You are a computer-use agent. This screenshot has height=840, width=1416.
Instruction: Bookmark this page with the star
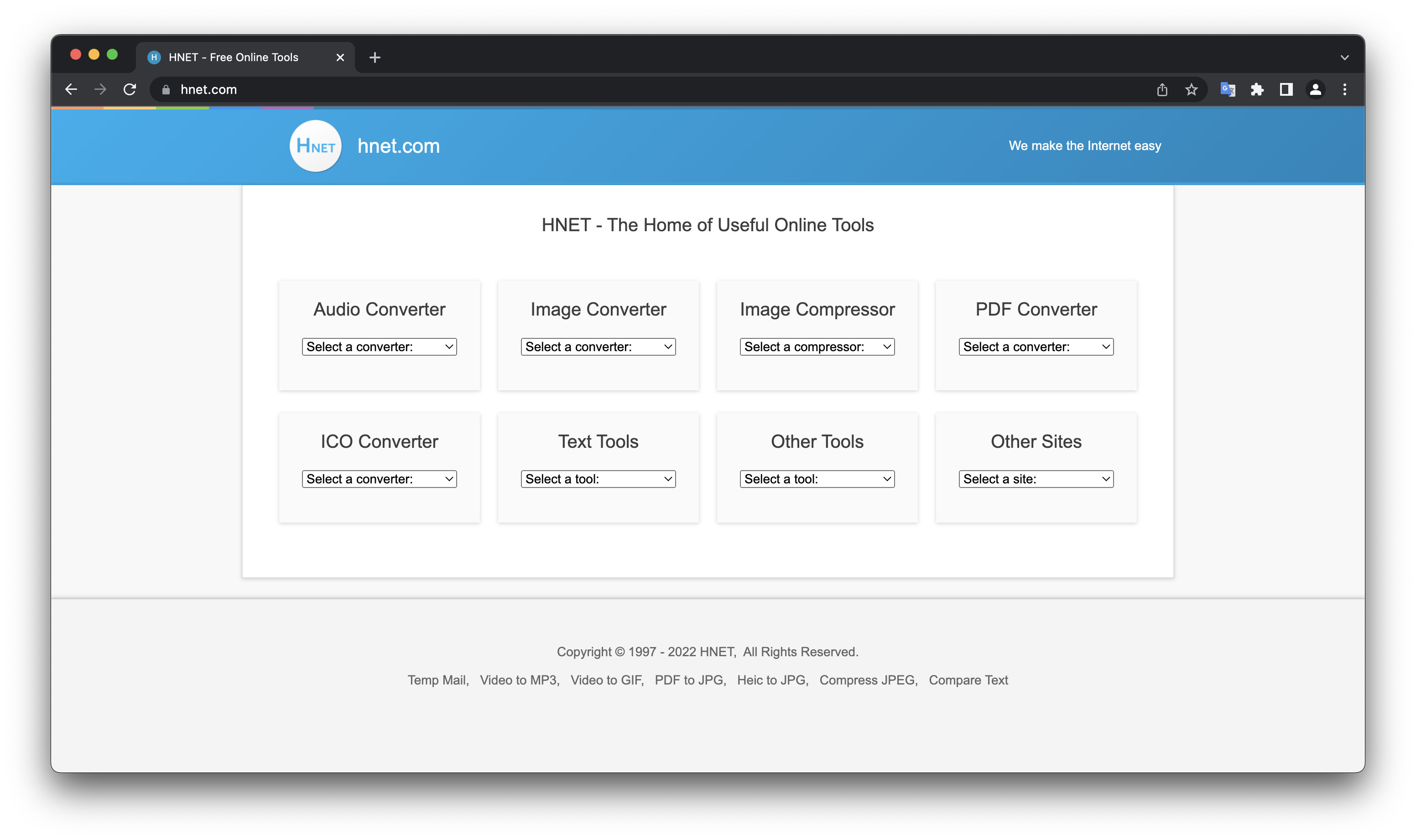coord(1191,89)
